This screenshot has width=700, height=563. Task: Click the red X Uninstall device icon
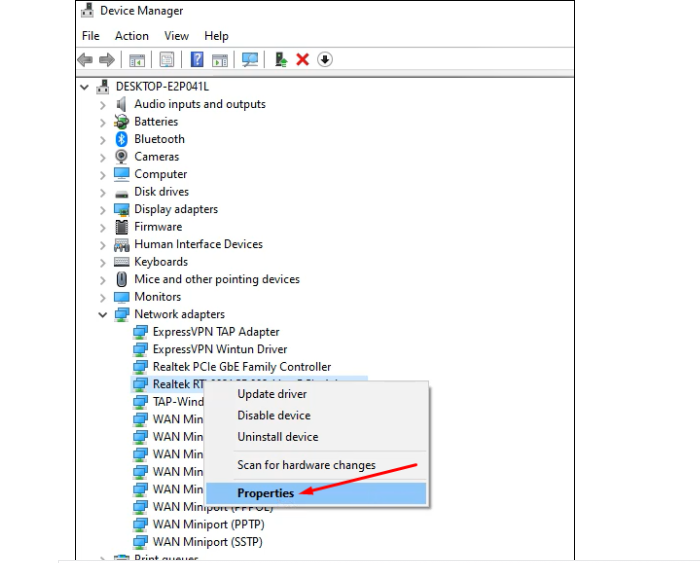pos(303,59)
